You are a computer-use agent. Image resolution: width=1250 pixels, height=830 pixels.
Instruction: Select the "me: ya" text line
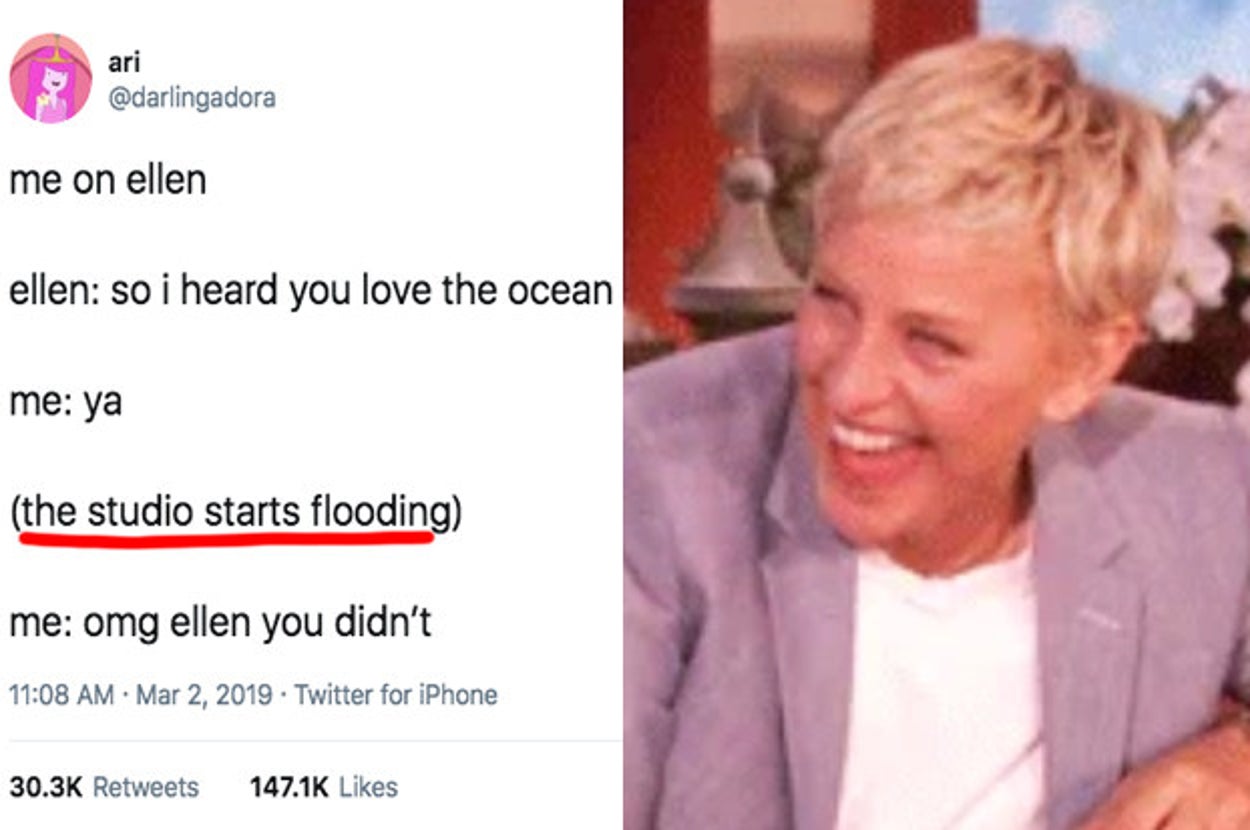tap(65, 403)
